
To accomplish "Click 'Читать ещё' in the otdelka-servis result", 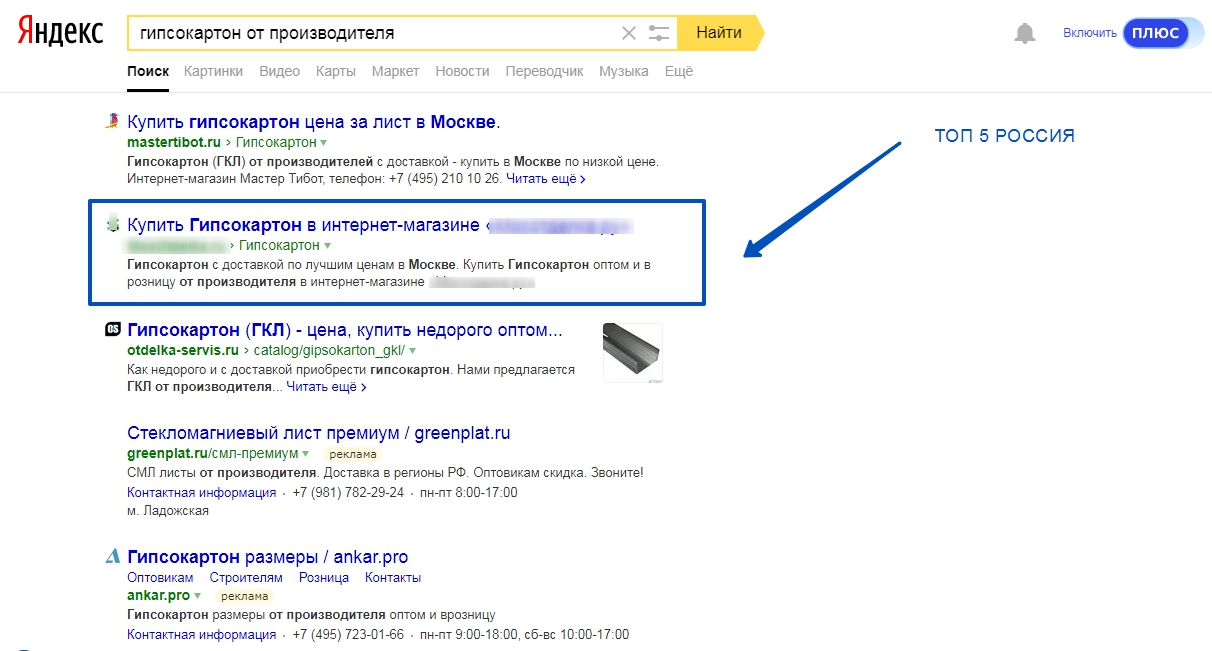I will click(325, 386).
